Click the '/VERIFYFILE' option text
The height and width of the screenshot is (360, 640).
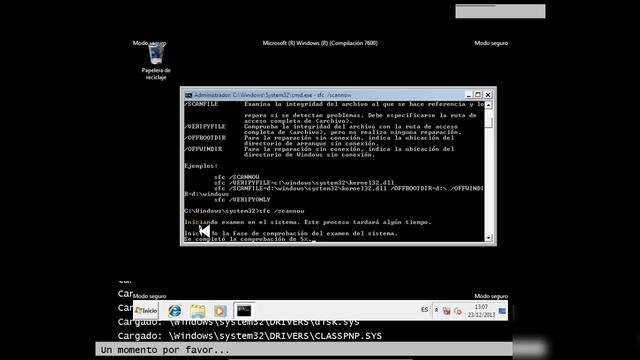click(x=205, y=127)
